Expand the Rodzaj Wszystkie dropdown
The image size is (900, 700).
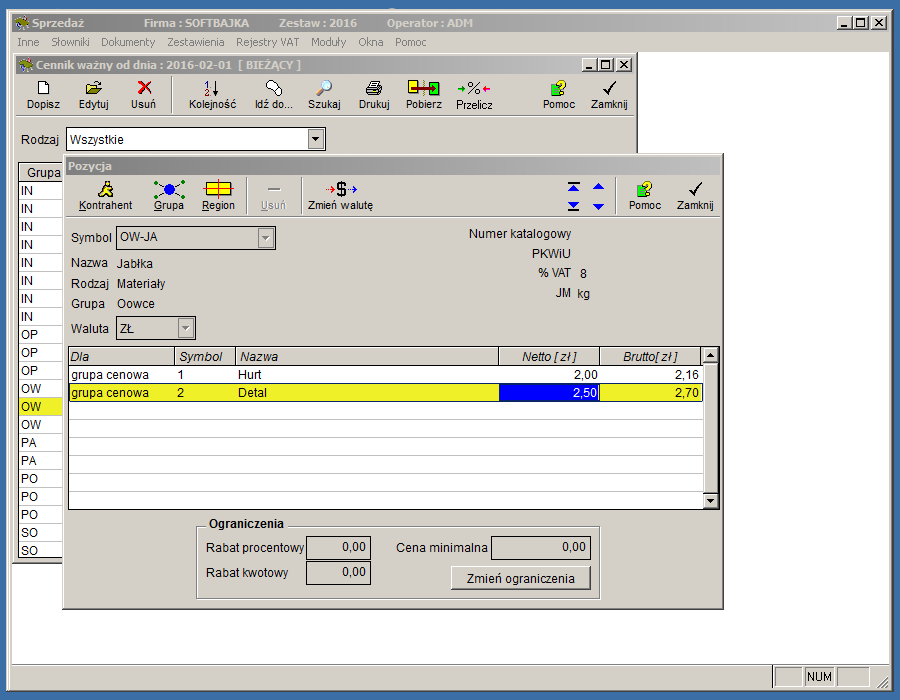(x=316, y=139)
